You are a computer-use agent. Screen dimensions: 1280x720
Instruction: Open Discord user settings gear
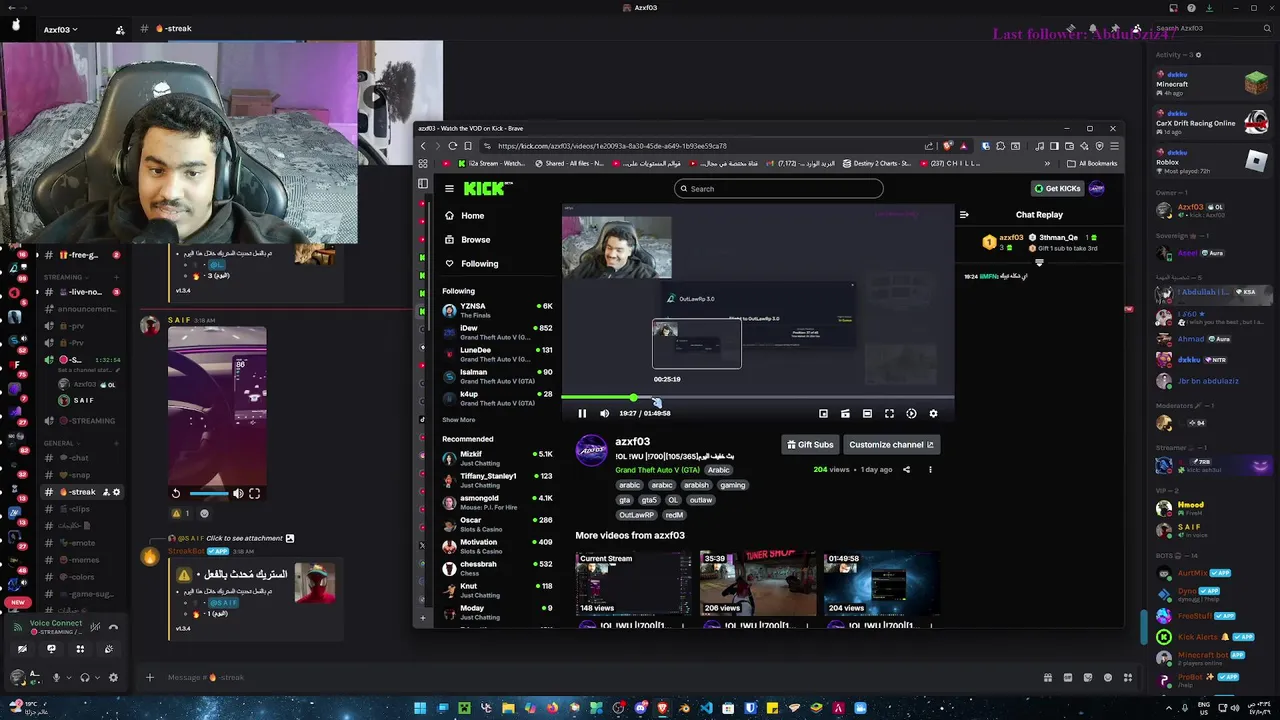pyautogui.click(x=113, y=677)
